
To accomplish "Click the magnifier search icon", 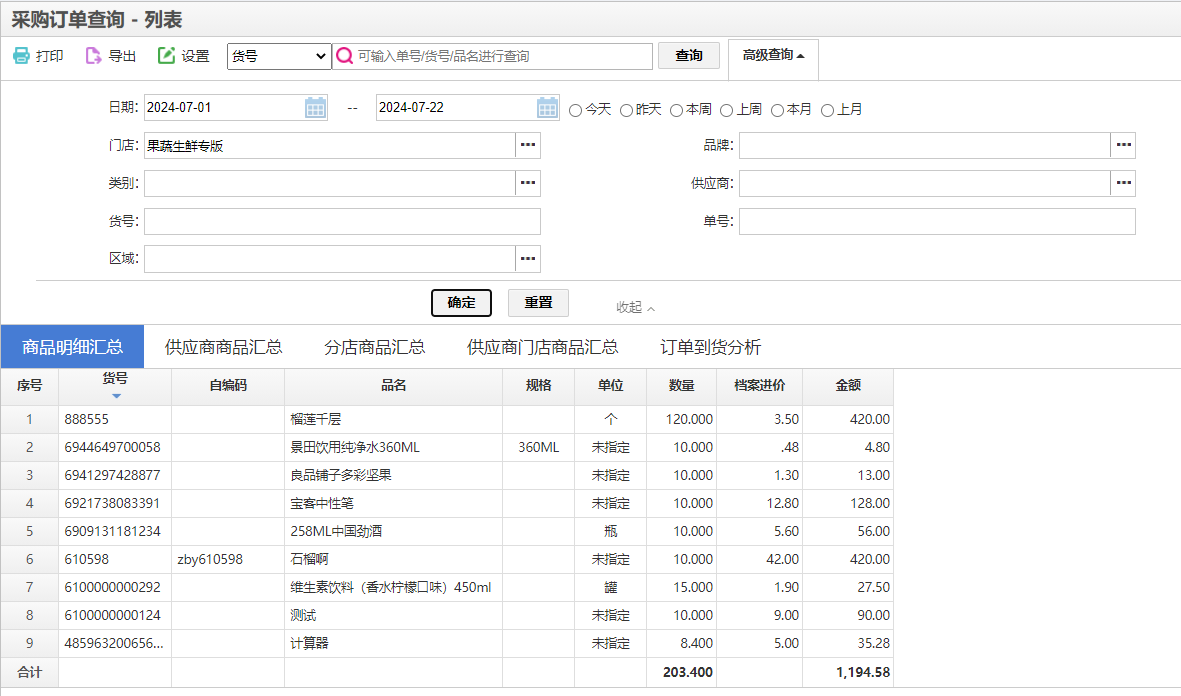I will tap(344, 56).
